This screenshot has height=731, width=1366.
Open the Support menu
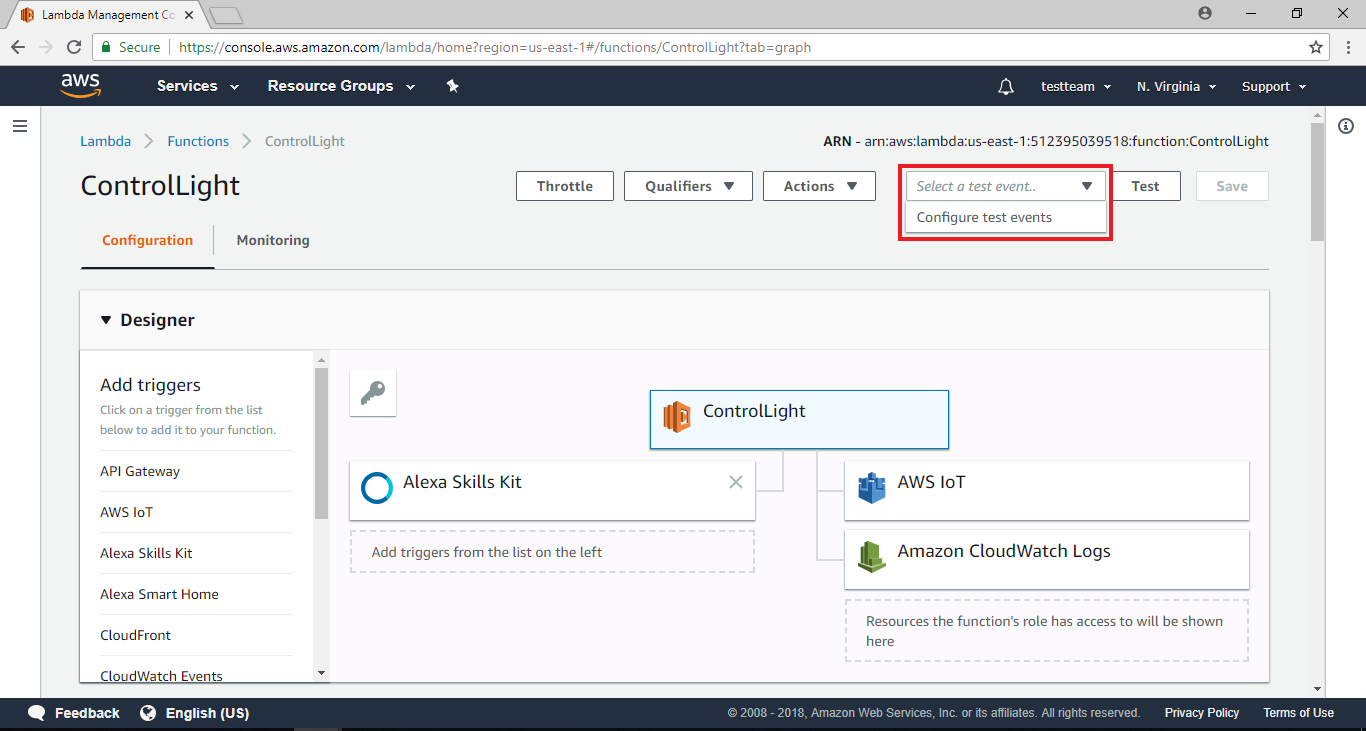(1274, 87)
